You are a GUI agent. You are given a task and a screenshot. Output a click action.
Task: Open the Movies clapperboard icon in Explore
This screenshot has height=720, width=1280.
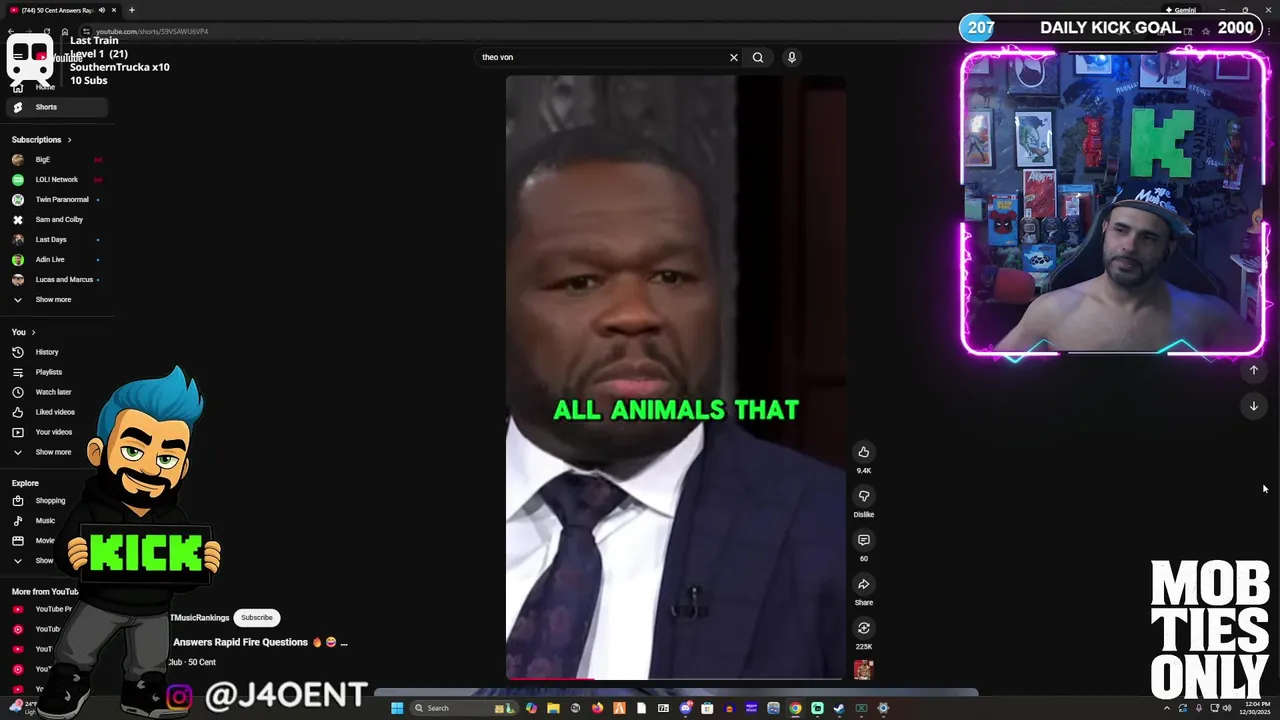pyautogui.click(x=17, y=541)
